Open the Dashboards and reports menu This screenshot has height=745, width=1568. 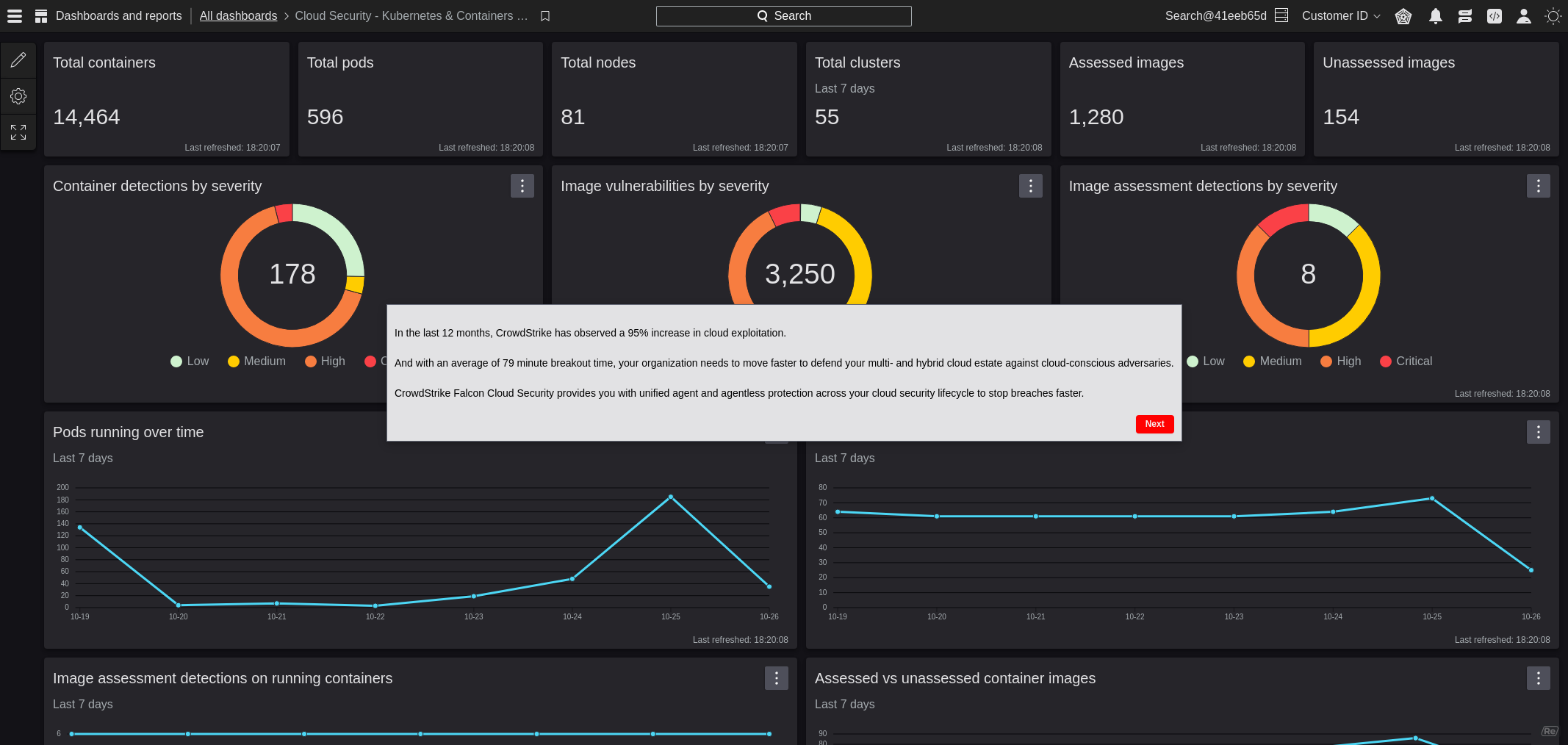(118, 15)
